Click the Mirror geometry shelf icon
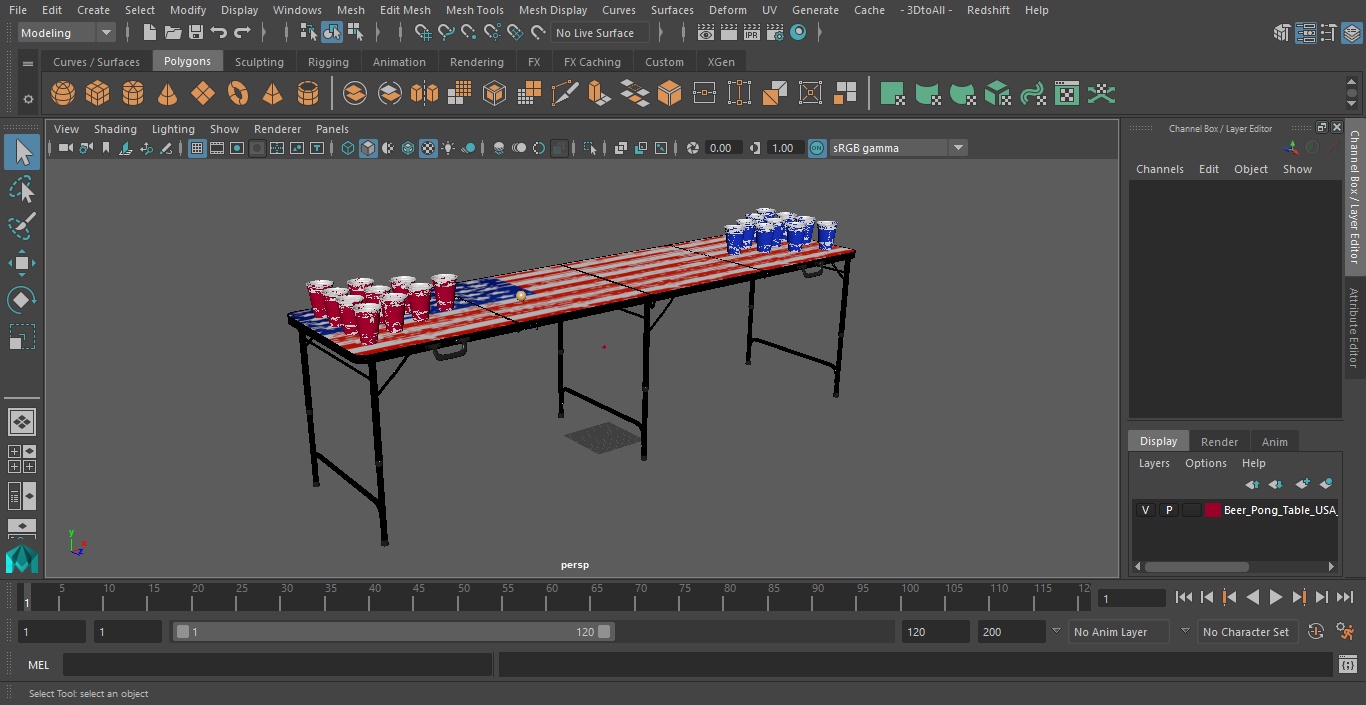The image size is (1366, 705). tap(424, 94)
